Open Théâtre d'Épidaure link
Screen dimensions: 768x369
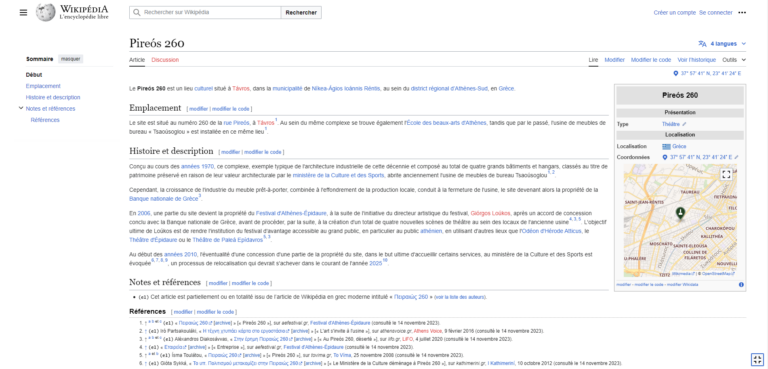click(152, 240)
